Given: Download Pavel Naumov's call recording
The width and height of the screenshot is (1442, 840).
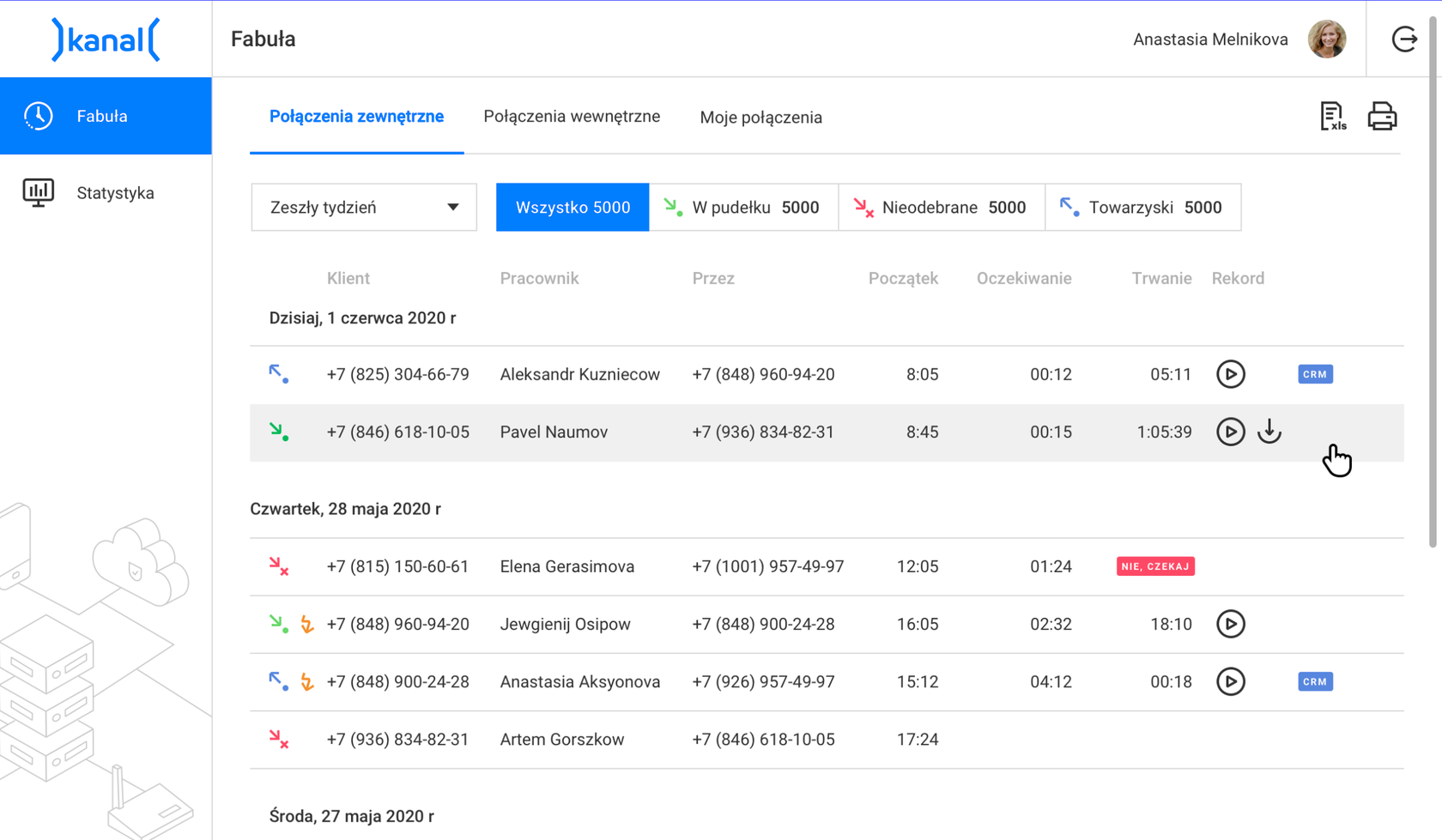Looking at the screenshot, I should click(x=1269, y=432).
